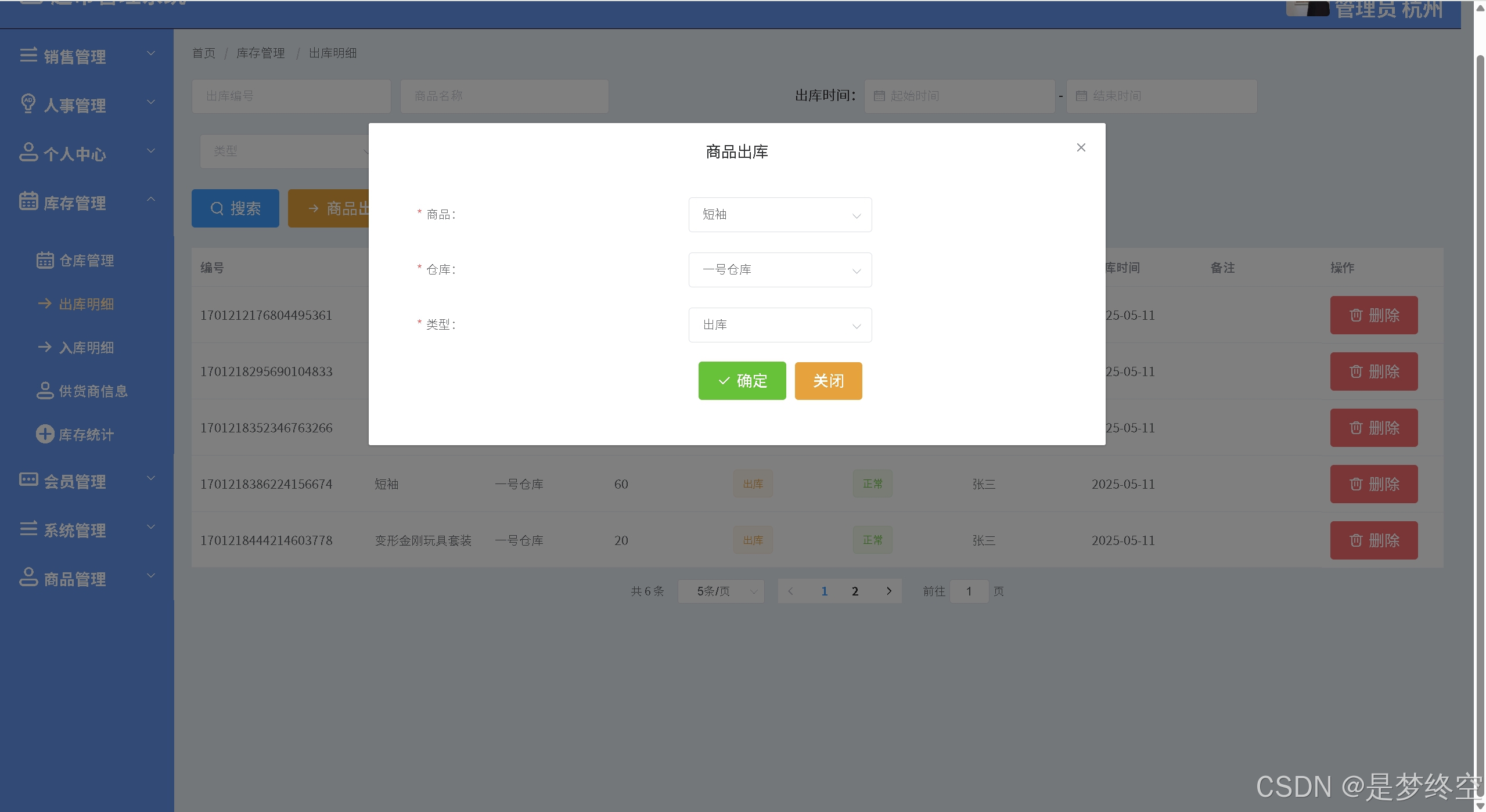Click the 前往 page number input field
The image size is (1486, 812).
969,591
